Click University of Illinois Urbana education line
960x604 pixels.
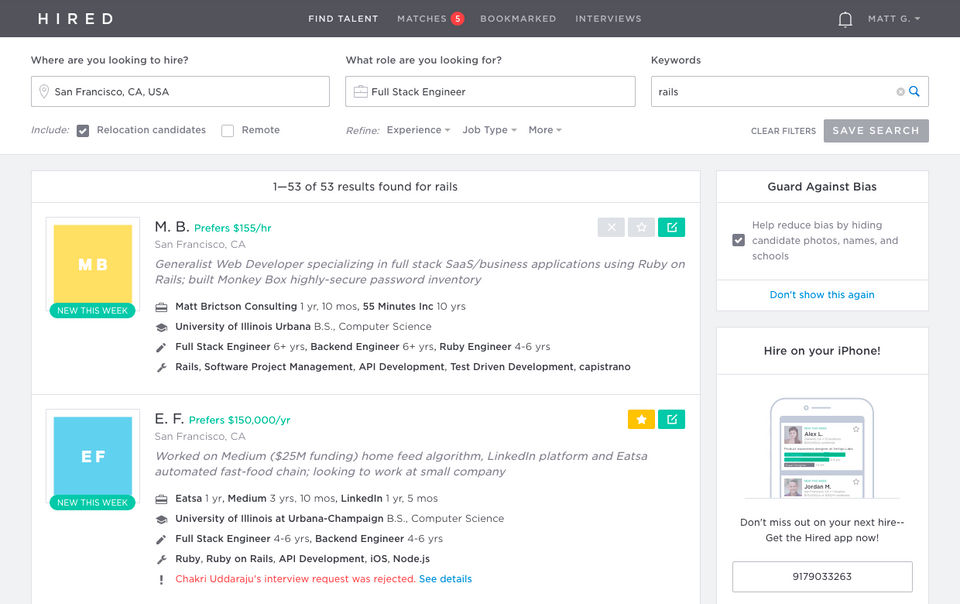(303, 327)
